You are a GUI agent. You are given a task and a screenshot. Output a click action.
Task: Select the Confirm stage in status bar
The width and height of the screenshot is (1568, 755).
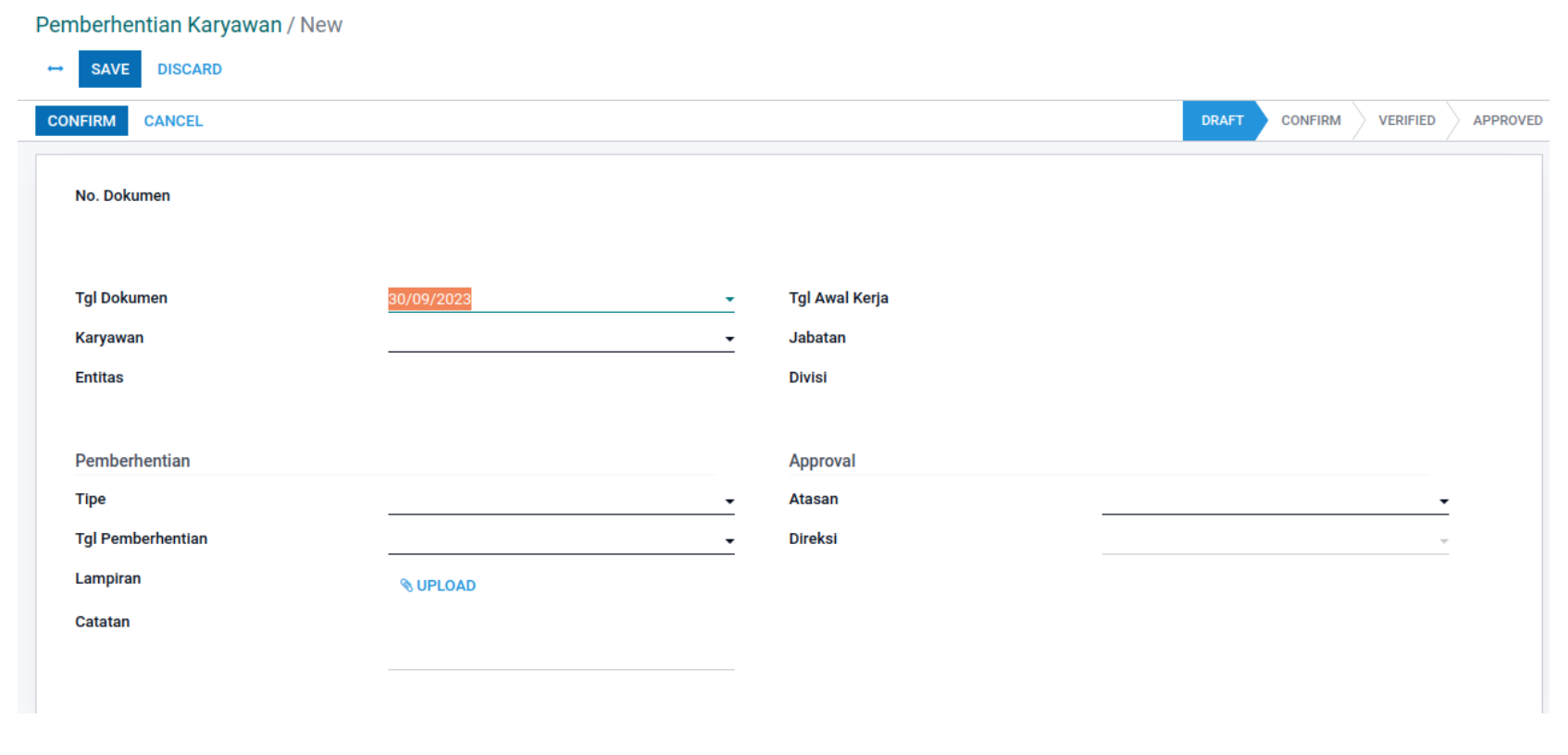coord(1310,121)
